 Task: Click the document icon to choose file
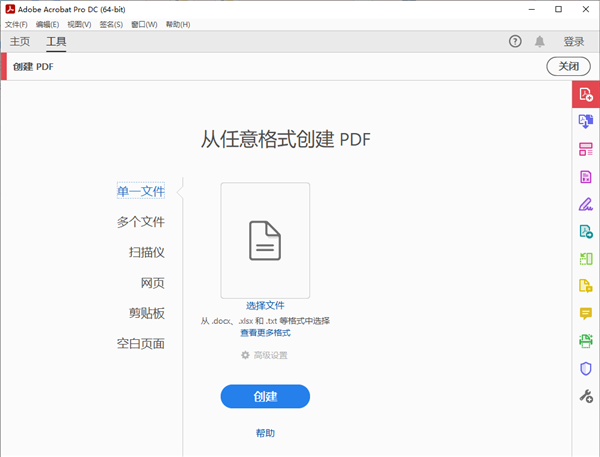click(x=265, y=240)
